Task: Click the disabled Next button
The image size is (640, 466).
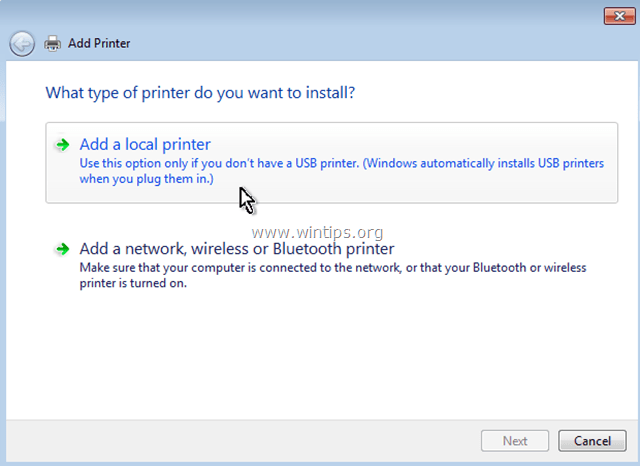Action: coord(515,441)
